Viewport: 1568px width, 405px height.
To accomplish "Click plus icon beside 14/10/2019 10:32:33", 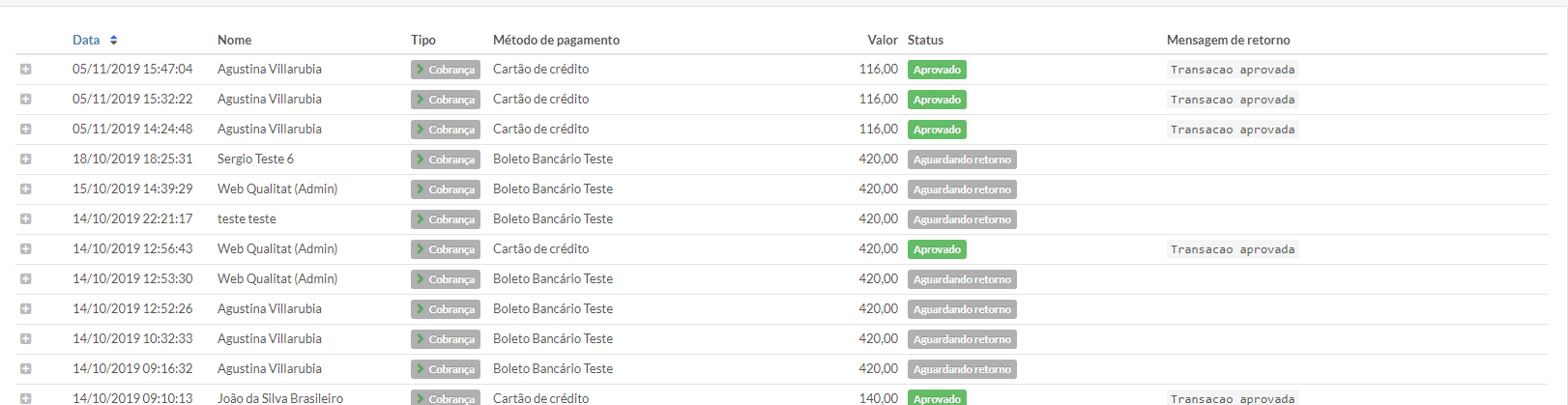I will 26,339.
